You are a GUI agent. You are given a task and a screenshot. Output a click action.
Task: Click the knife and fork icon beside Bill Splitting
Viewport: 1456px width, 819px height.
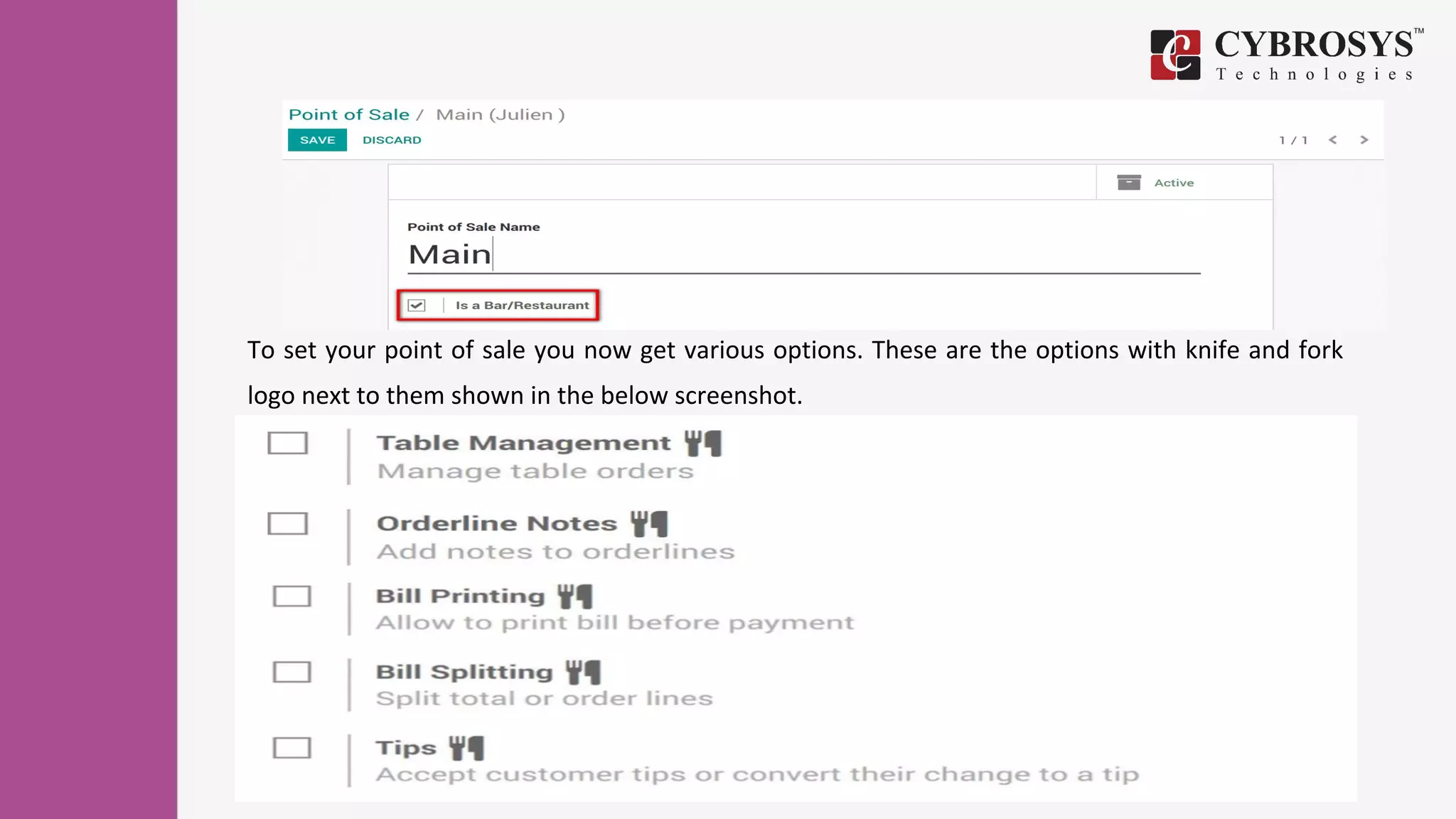click(x=584, y=672)
